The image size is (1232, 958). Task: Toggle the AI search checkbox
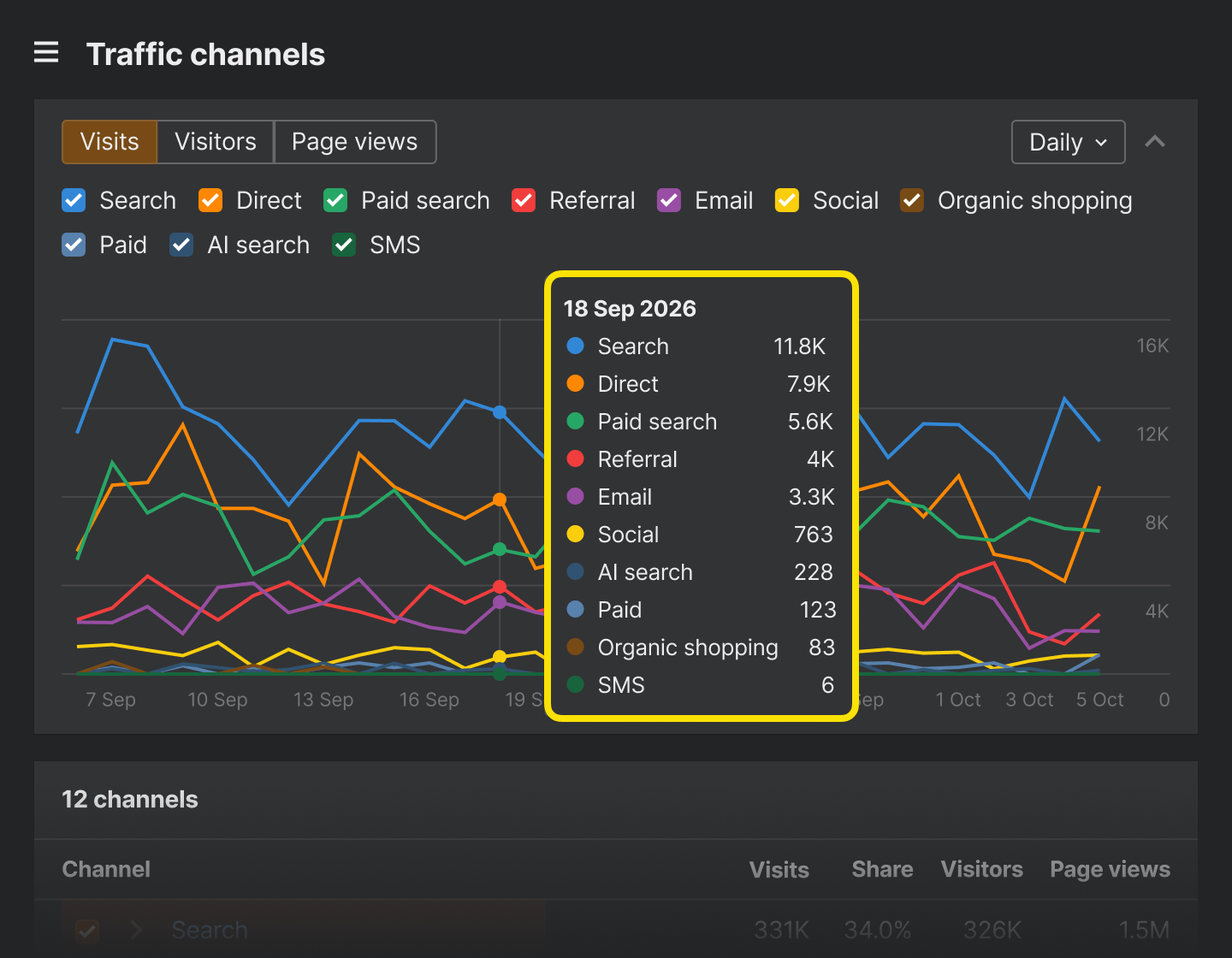pos(181,245)
